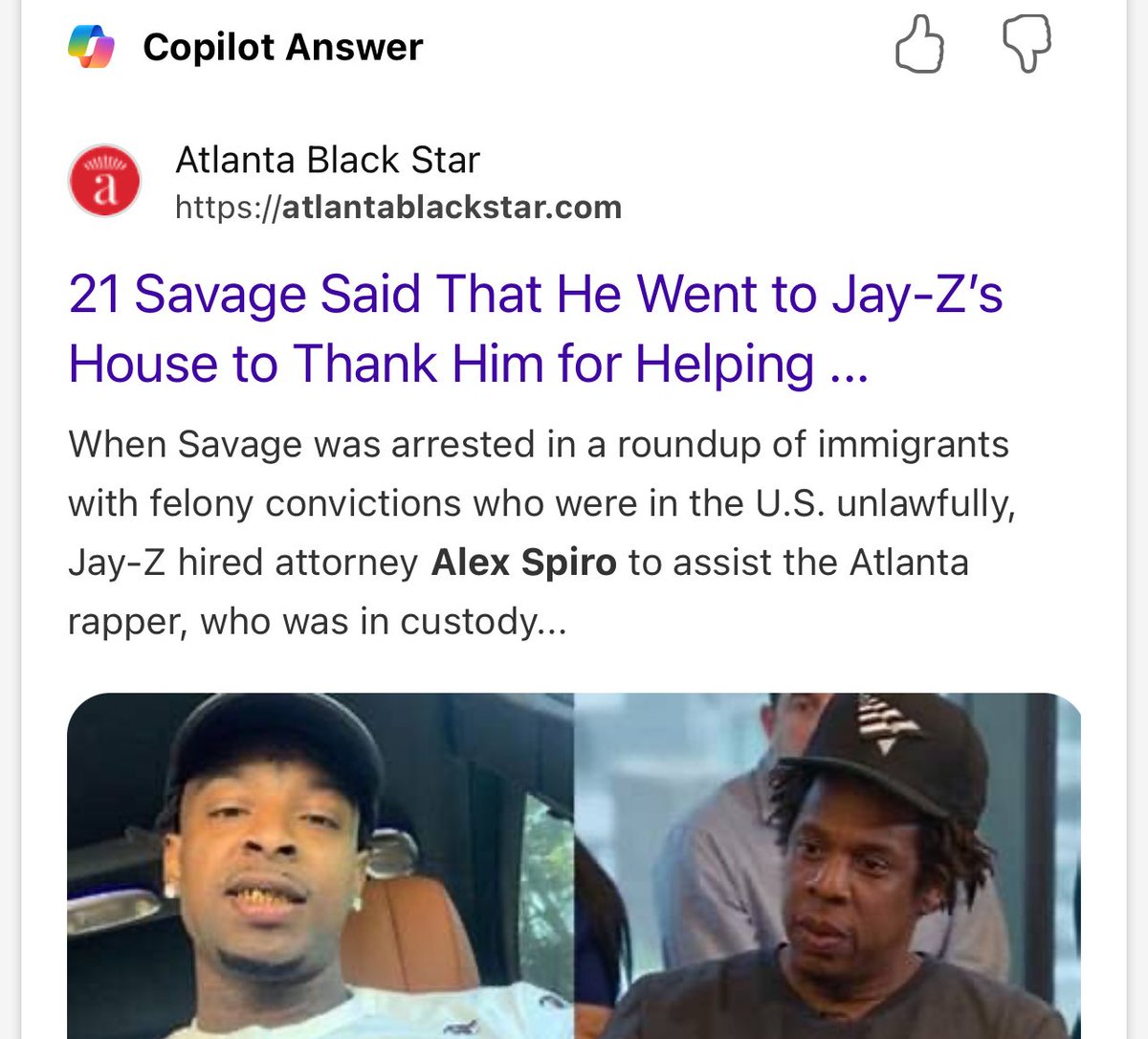Viewport: 1148px width, 1039px height.
Task: Open the 21 Savage headline link
Action: [536, 328]
